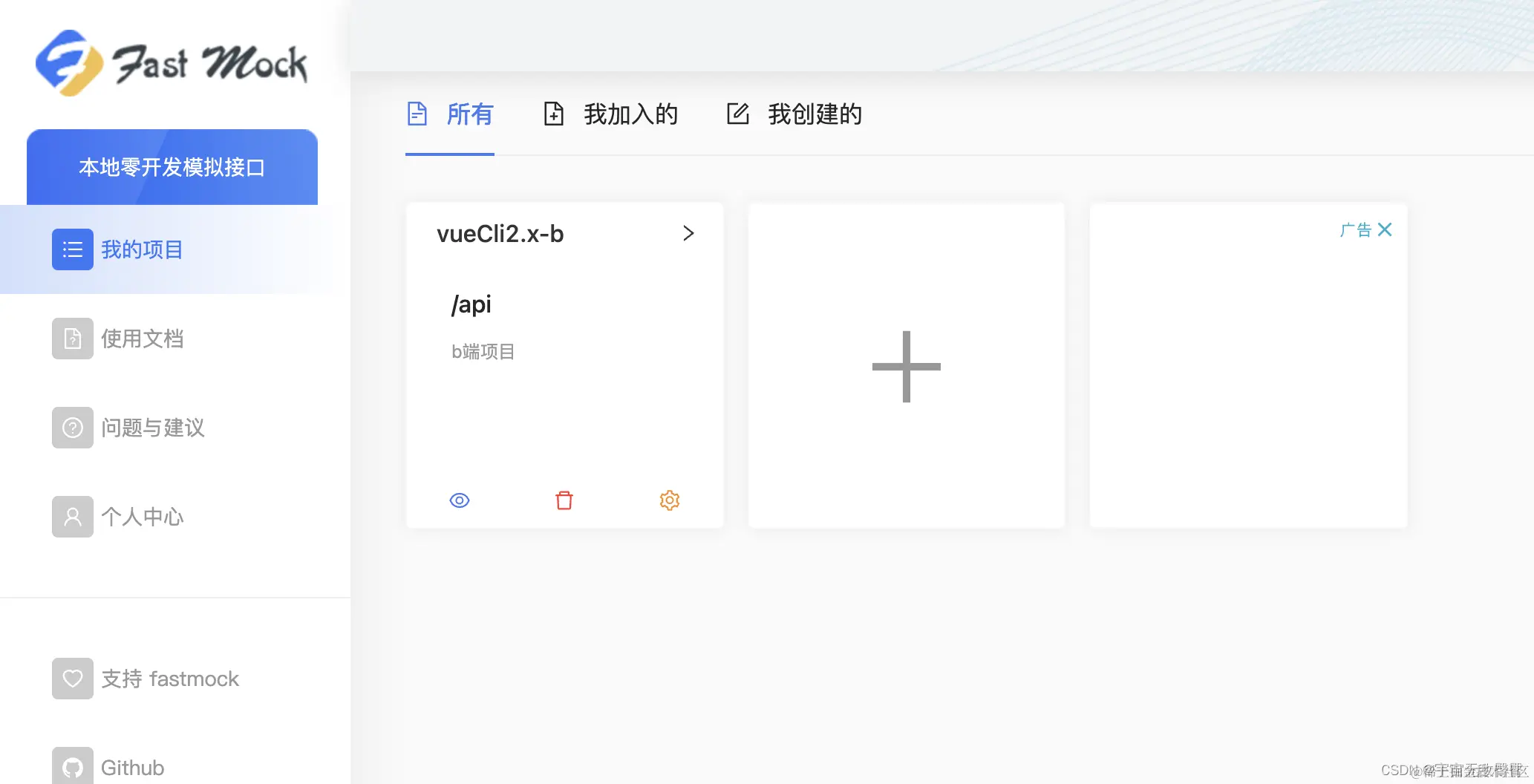Screen dimensions: 1534x784
Task: Open the 个人中心 personal center
Action: tap(72, 517)
